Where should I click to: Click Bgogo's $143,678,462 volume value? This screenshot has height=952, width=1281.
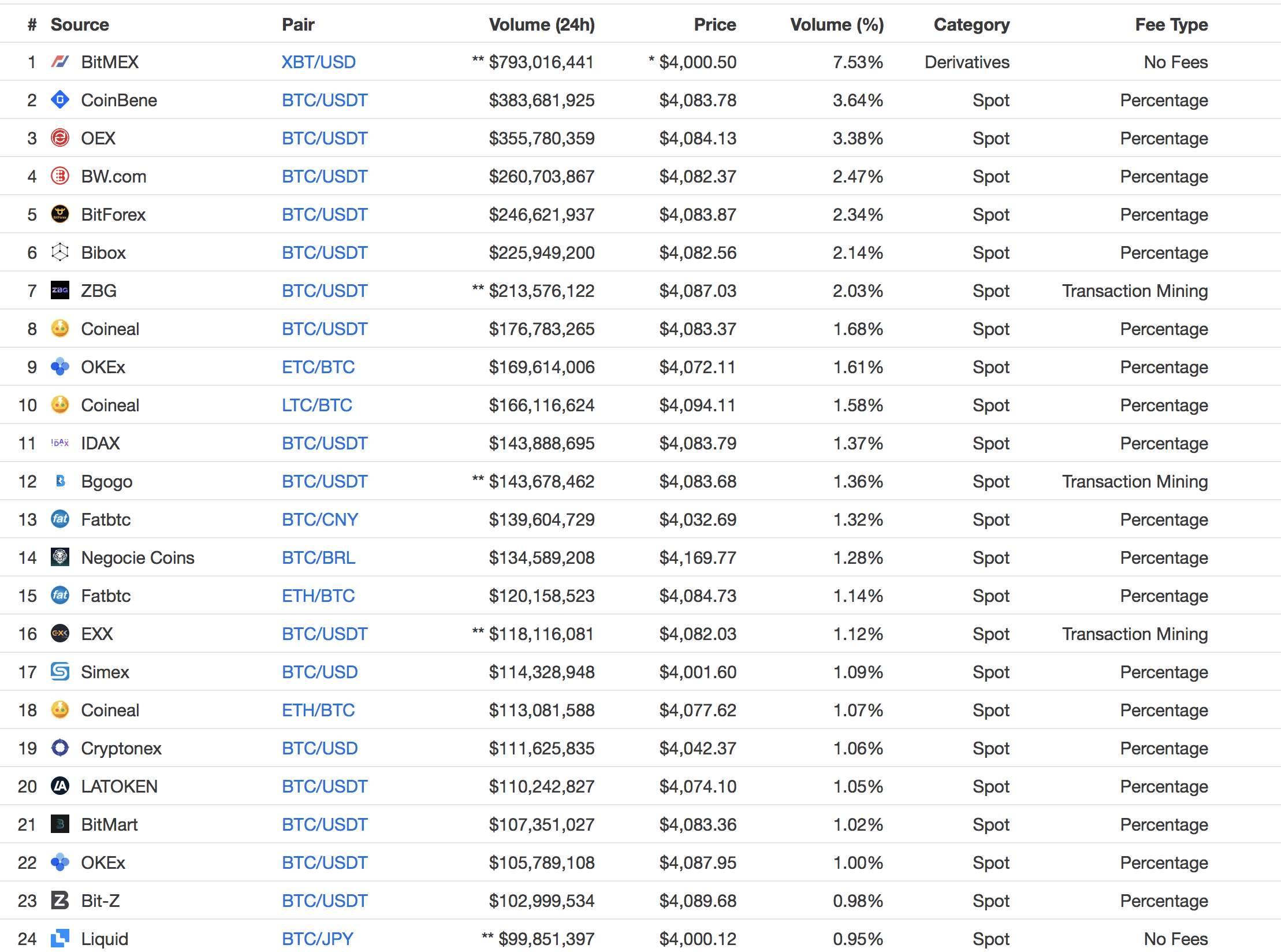pyautogui.click(x=541, y=481)
